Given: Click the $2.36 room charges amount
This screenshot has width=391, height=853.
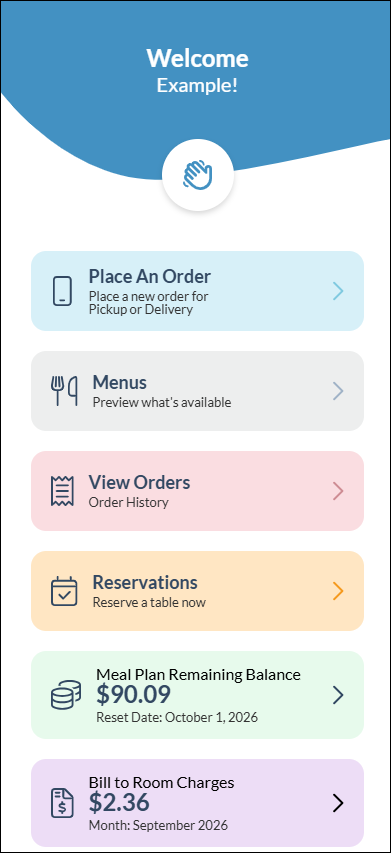Looking at the screenshot, I should click(x=119, y=802).
